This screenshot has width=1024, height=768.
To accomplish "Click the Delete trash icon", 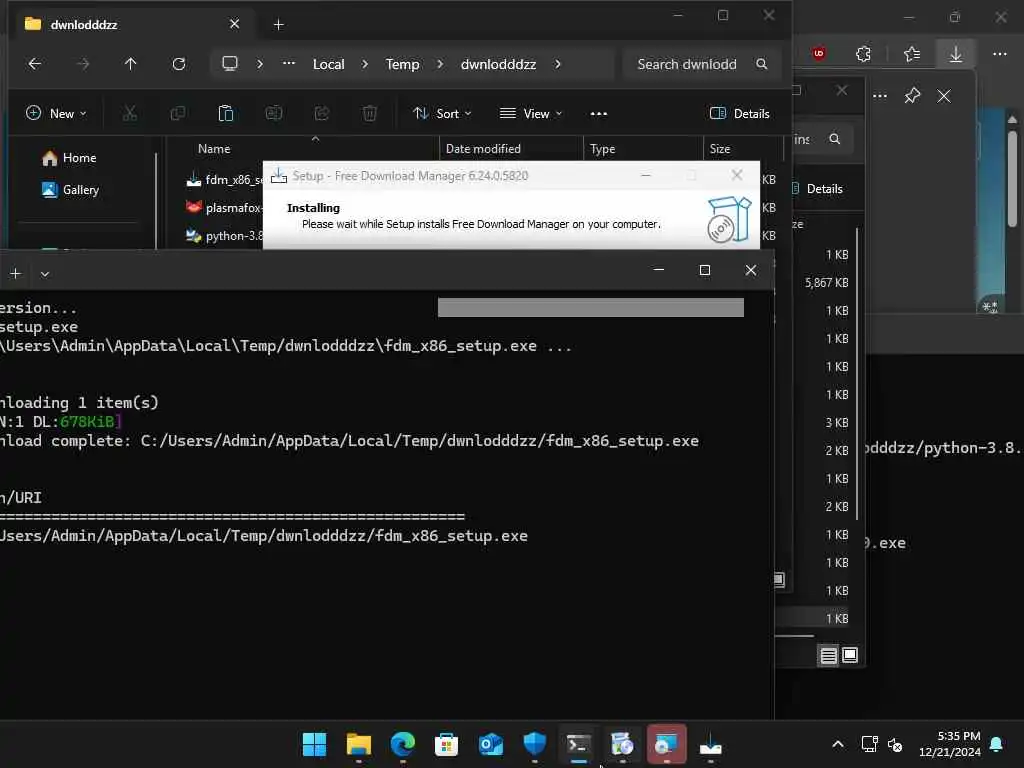I will (x=370, y=114).
